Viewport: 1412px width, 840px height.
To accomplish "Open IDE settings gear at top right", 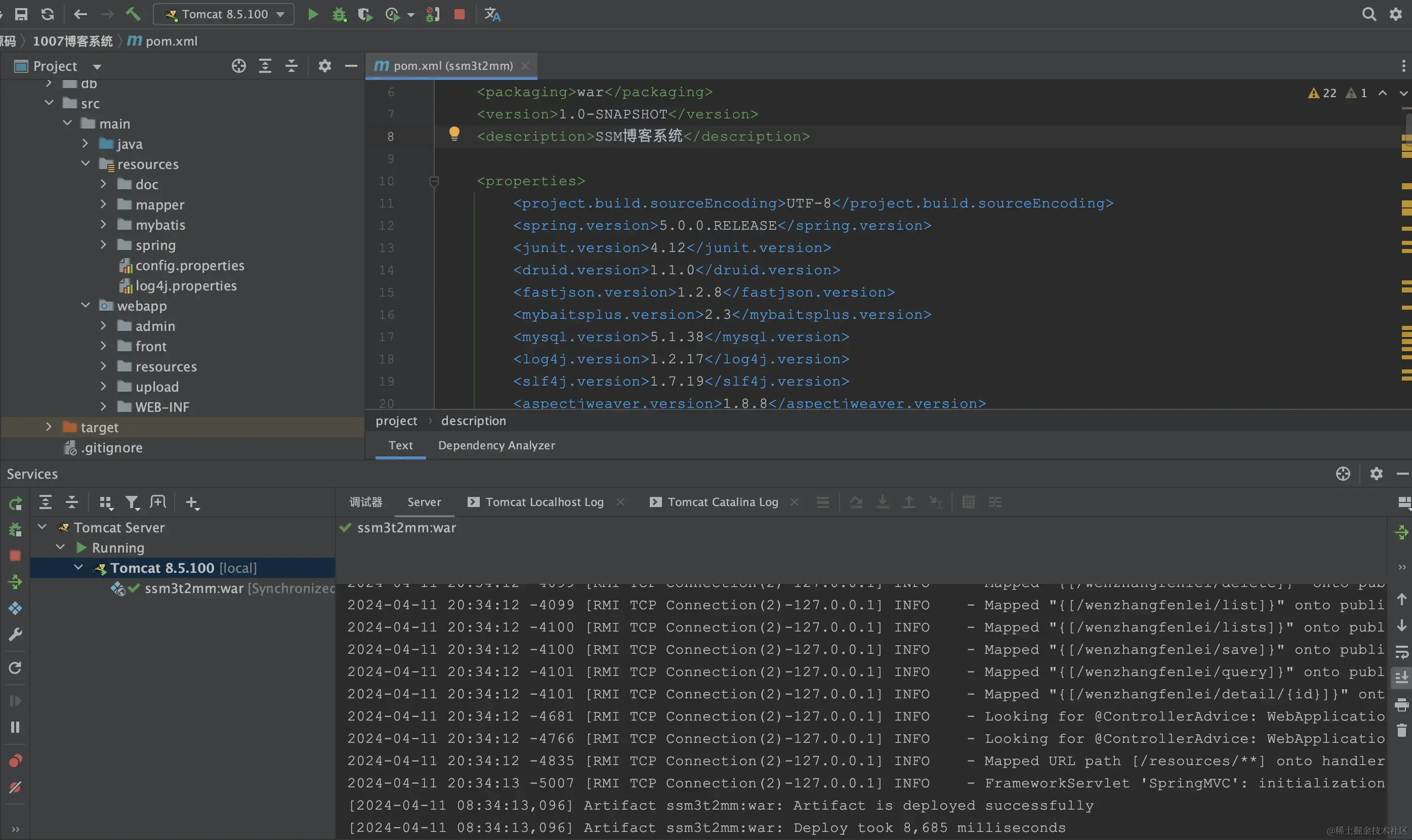I will [1396, 14].
